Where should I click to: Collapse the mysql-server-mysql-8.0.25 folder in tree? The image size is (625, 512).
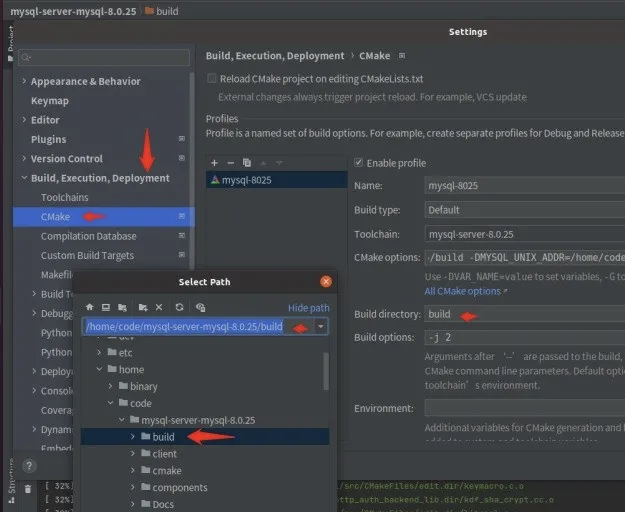[x=121, y=420]
